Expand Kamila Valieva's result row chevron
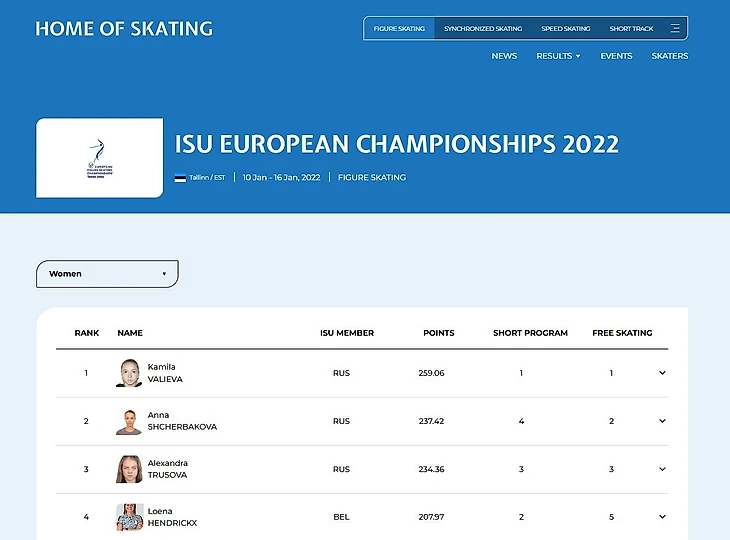730x540 pixels. (662, 373)
